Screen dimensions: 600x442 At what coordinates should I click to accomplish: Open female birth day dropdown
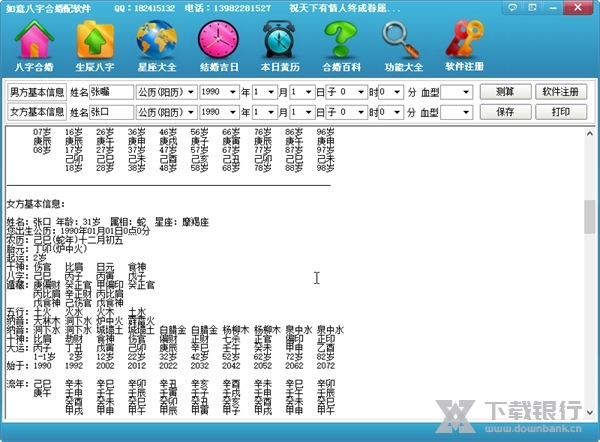[302, 112]
